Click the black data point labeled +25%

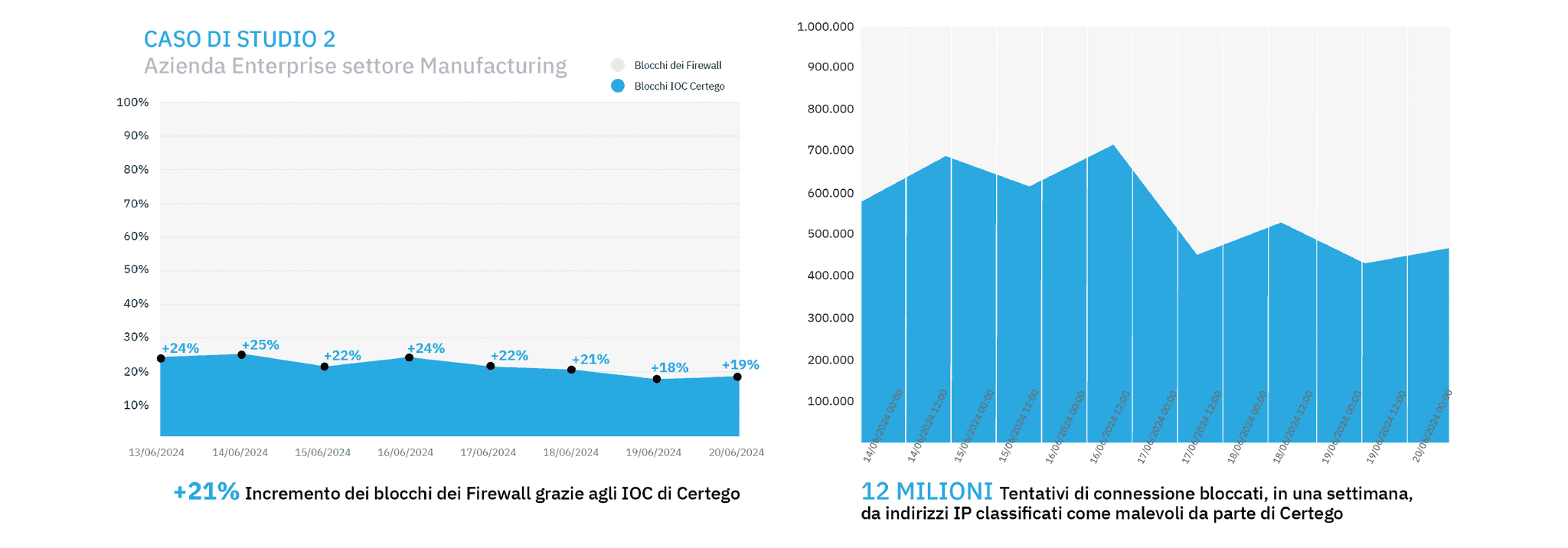point(242,355)
